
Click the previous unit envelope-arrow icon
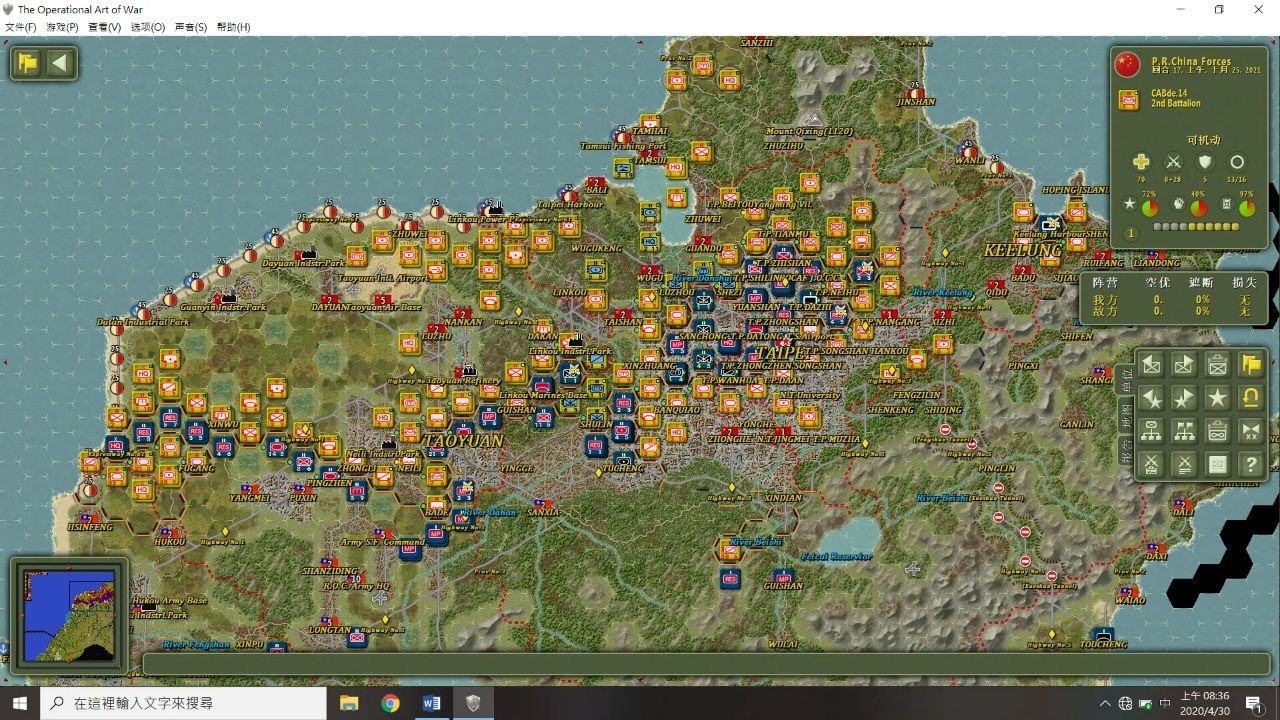(1152, 365)
